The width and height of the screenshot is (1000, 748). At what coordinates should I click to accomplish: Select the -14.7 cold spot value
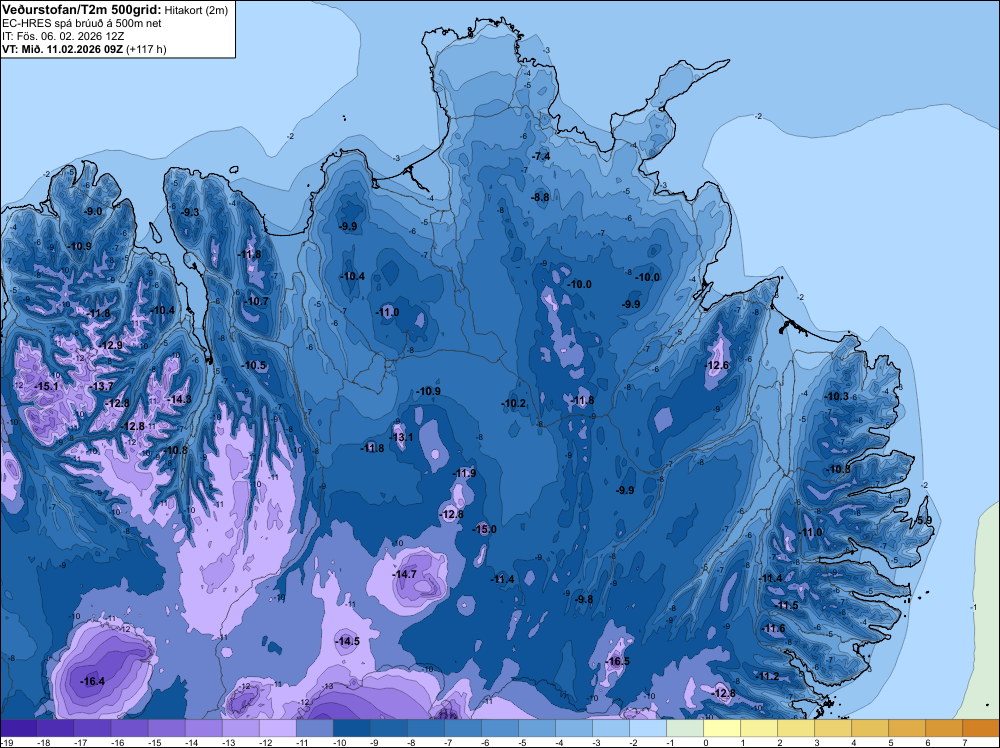404,574
